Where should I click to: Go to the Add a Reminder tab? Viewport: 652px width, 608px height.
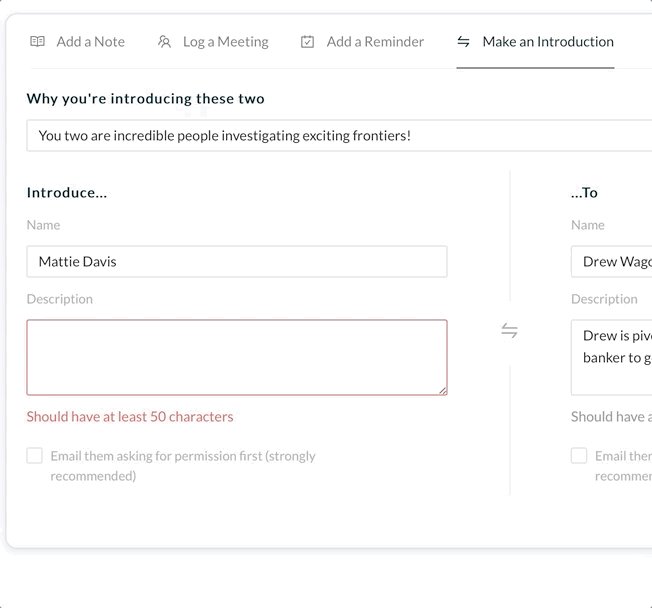pos(362,42)
